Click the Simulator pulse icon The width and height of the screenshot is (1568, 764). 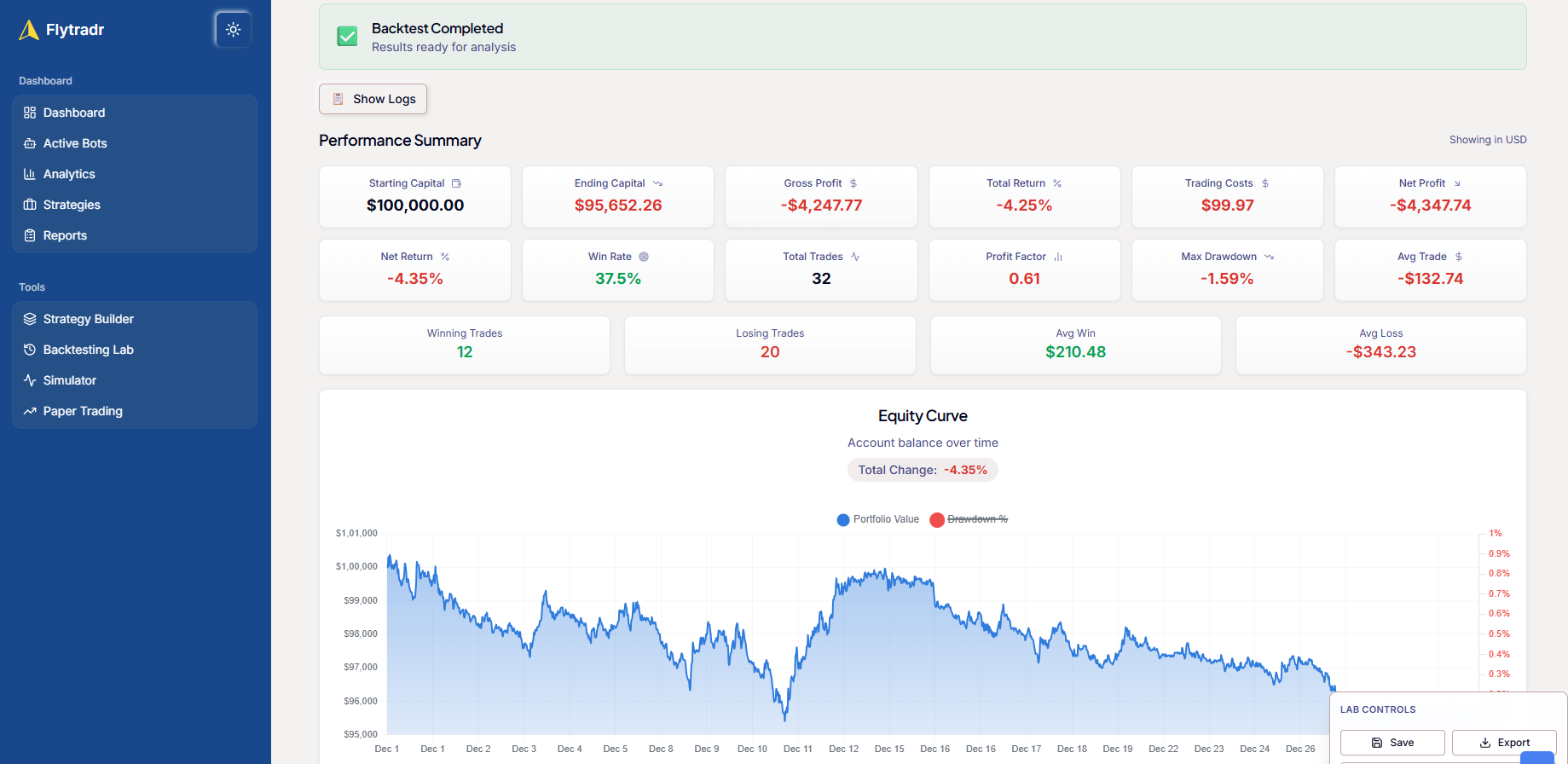(x=30, y=380)
